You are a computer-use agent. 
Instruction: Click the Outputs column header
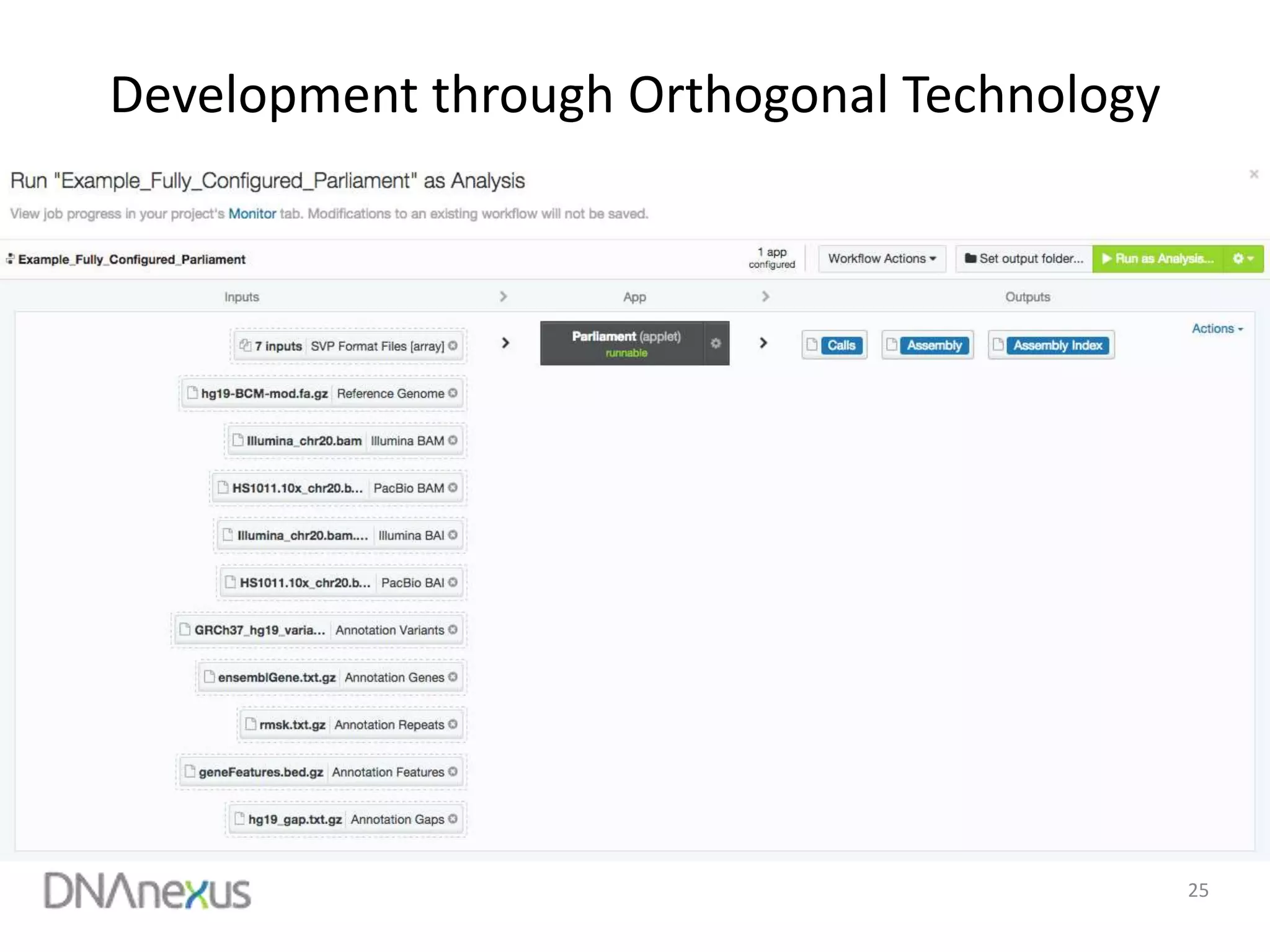point(1028,297)
